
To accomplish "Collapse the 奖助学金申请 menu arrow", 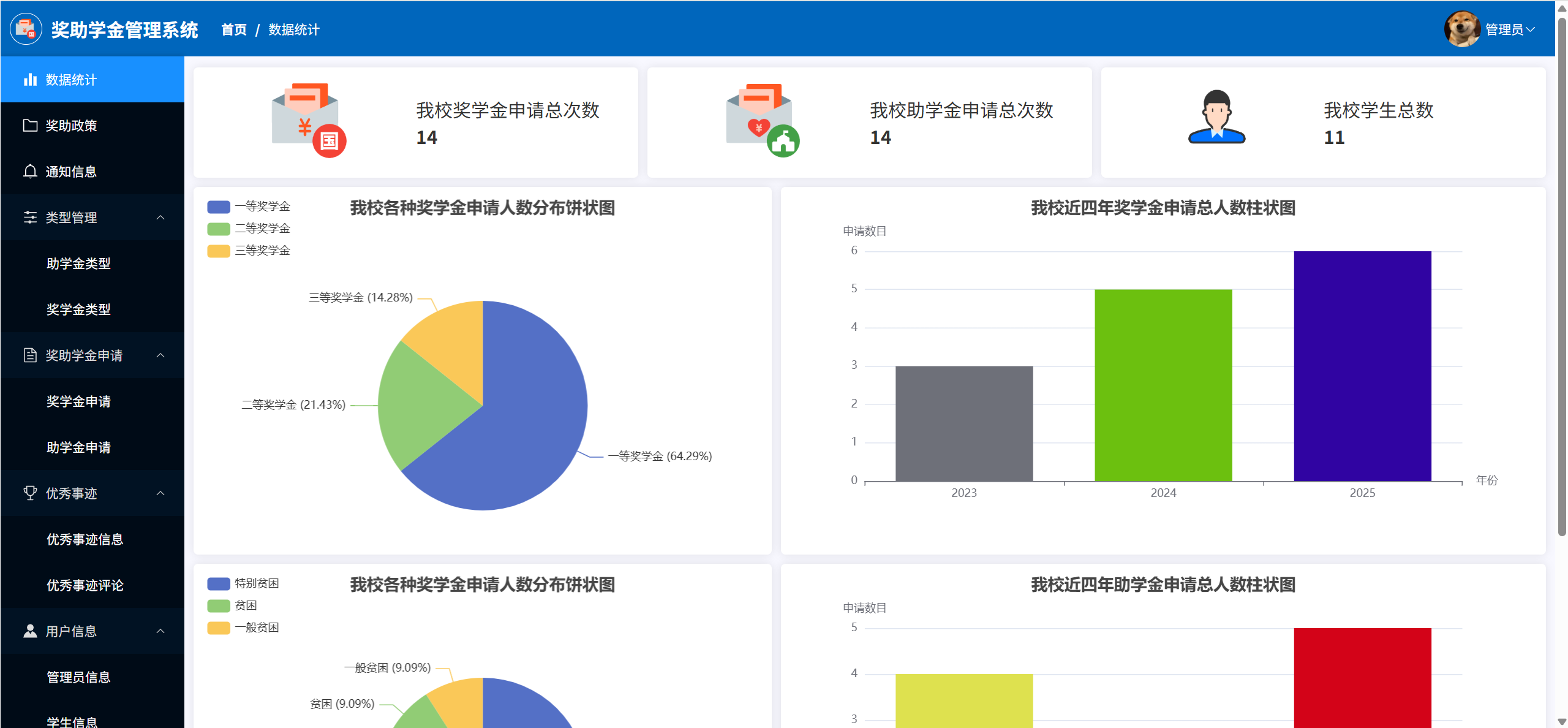I will [160, 355].
